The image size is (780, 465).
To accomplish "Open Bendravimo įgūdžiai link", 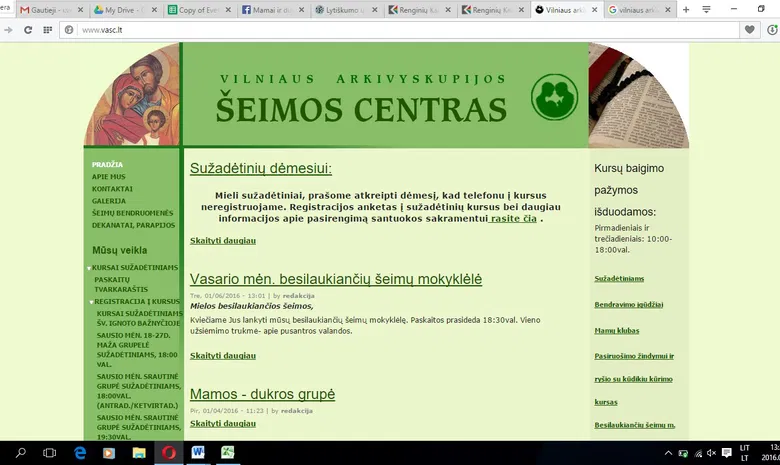I will tap(628, 304).
